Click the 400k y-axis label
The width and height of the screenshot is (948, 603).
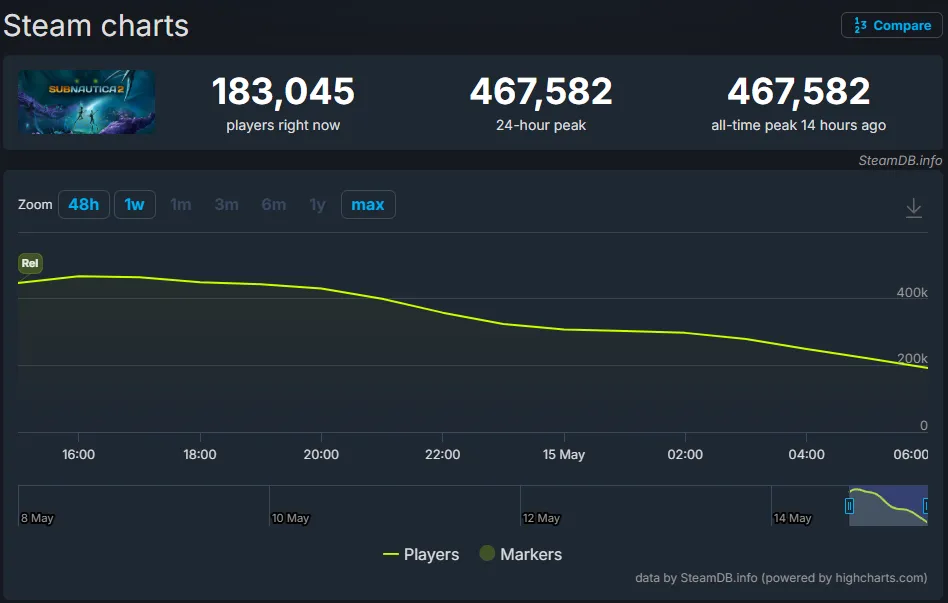(x=912, y=292)
